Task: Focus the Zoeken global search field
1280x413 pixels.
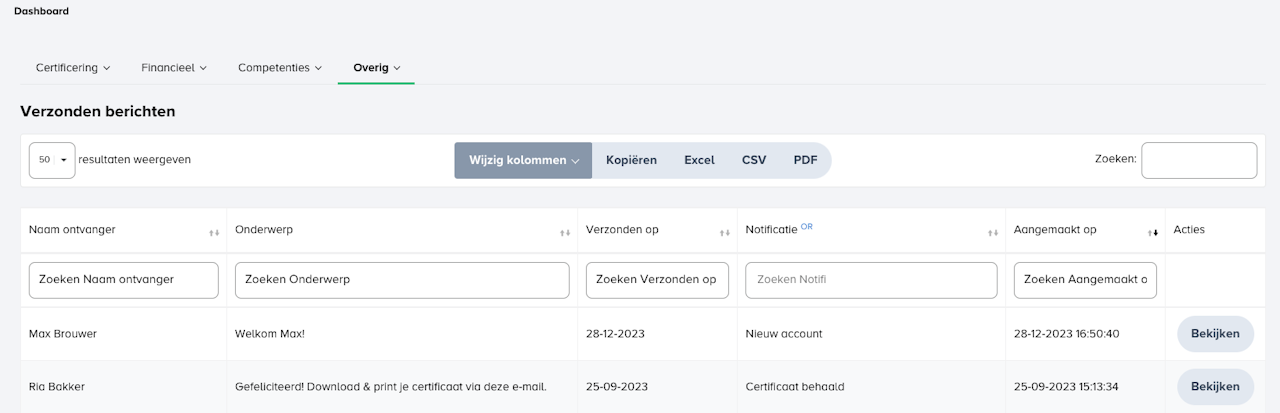Action: (1198, 160)
